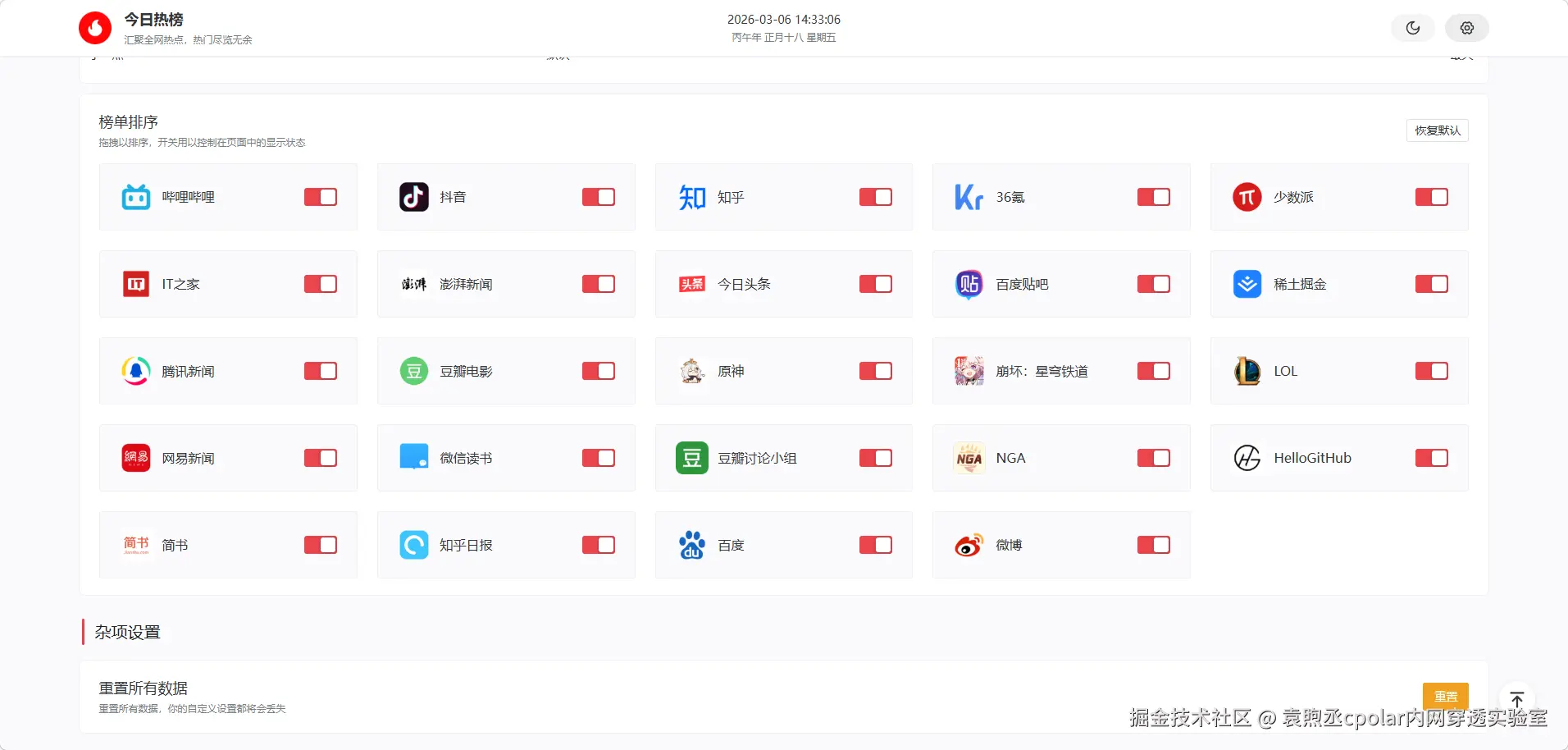This screenshot has height=750, width=1568.
Task: Click the back-to-top arrow button
Action: [x=1517, y=699]
